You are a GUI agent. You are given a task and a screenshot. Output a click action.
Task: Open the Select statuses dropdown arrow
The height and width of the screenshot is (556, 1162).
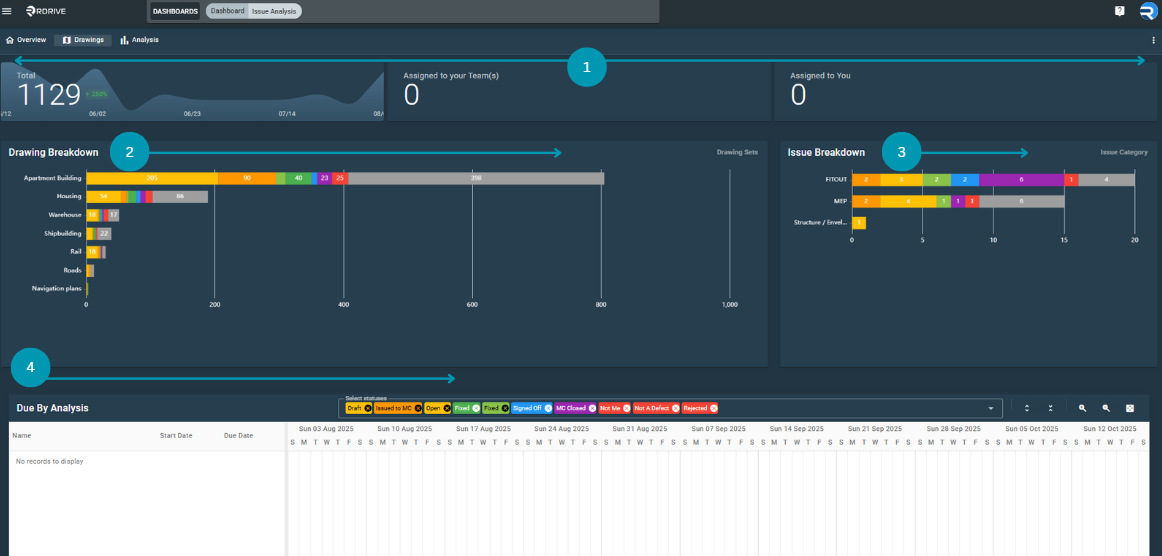pyautogui.click(x=991, y=408)
